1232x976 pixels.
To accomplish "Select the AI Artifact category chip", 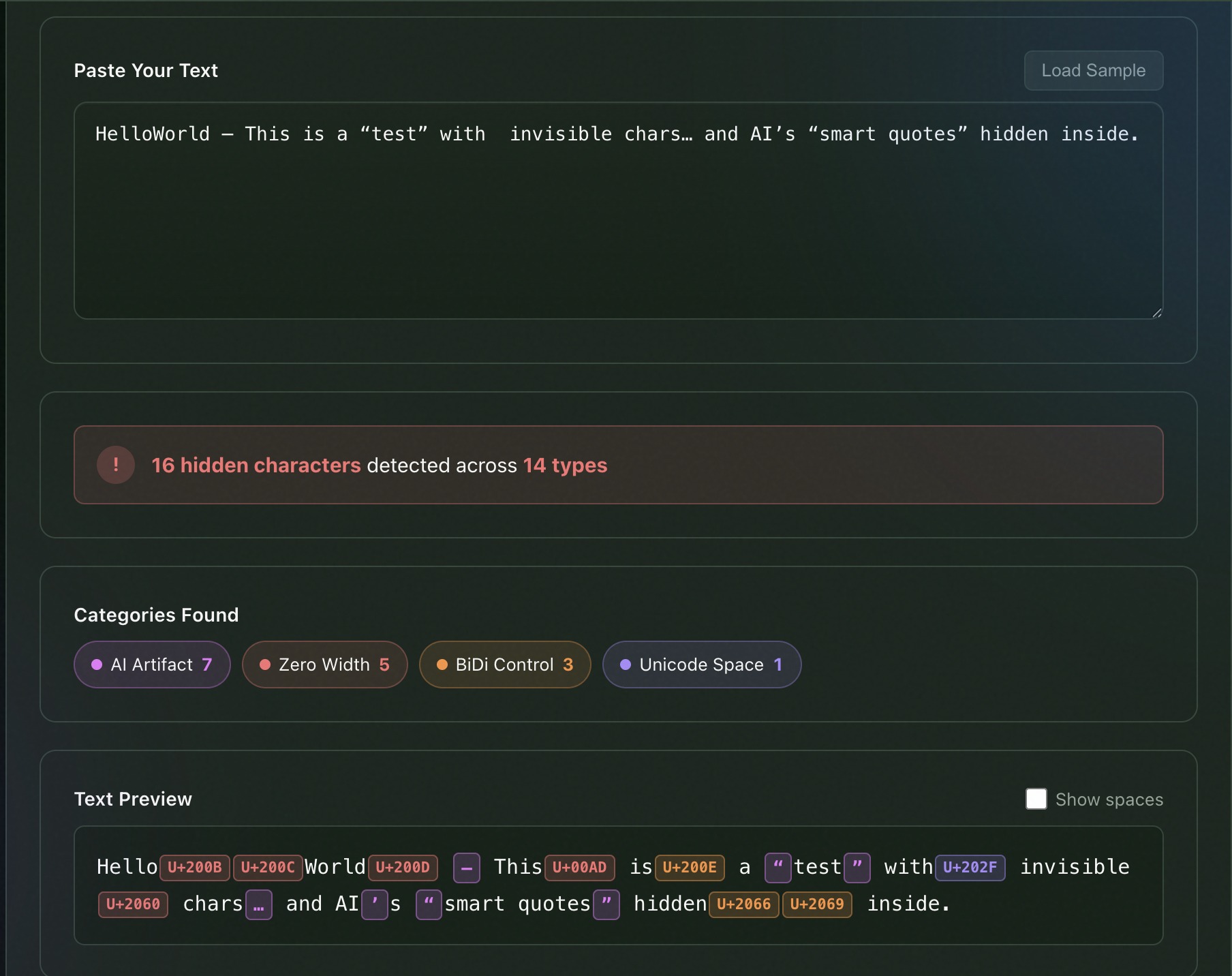I will click(152, 665).
